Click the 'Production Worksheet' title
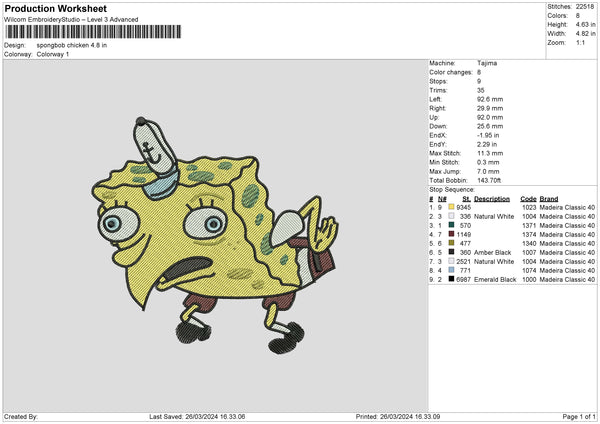Viewport: 600px width, 424px height. [55, 8]
